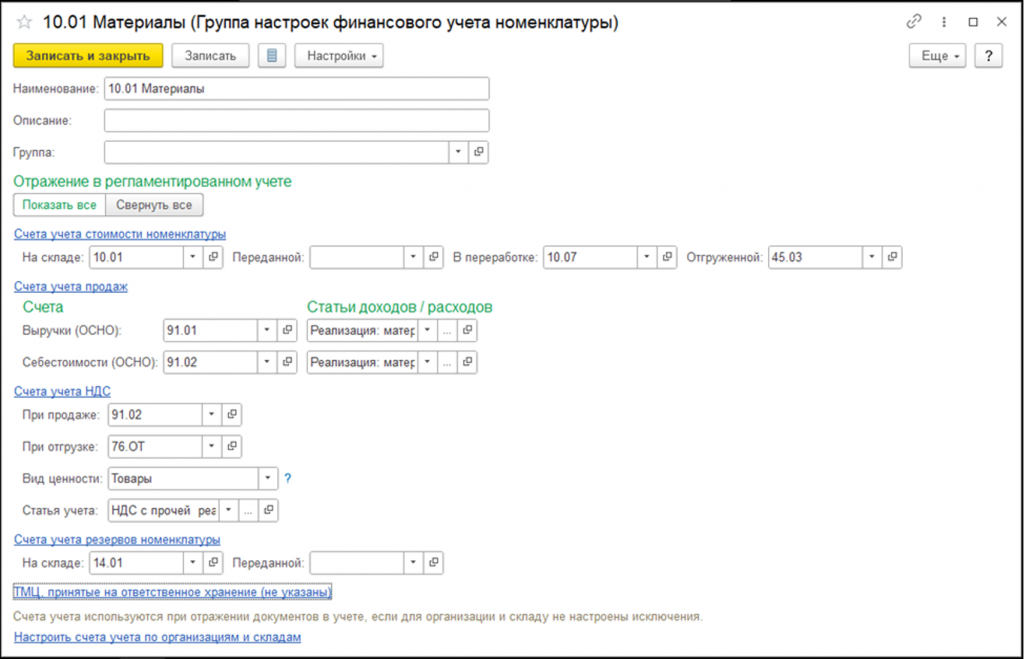Click ellipsis button in Выручки article field
Image resolution: width=1024 pixels, height=659 pixels.
click(x=447, y=330)
